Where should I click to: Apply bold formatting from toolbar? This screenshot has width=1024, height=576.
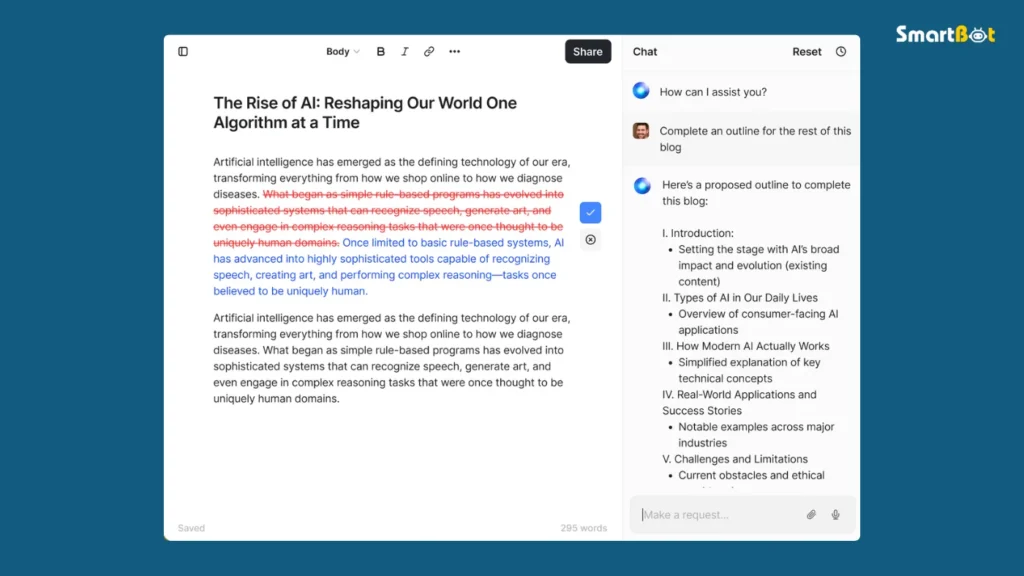point(381,52)
